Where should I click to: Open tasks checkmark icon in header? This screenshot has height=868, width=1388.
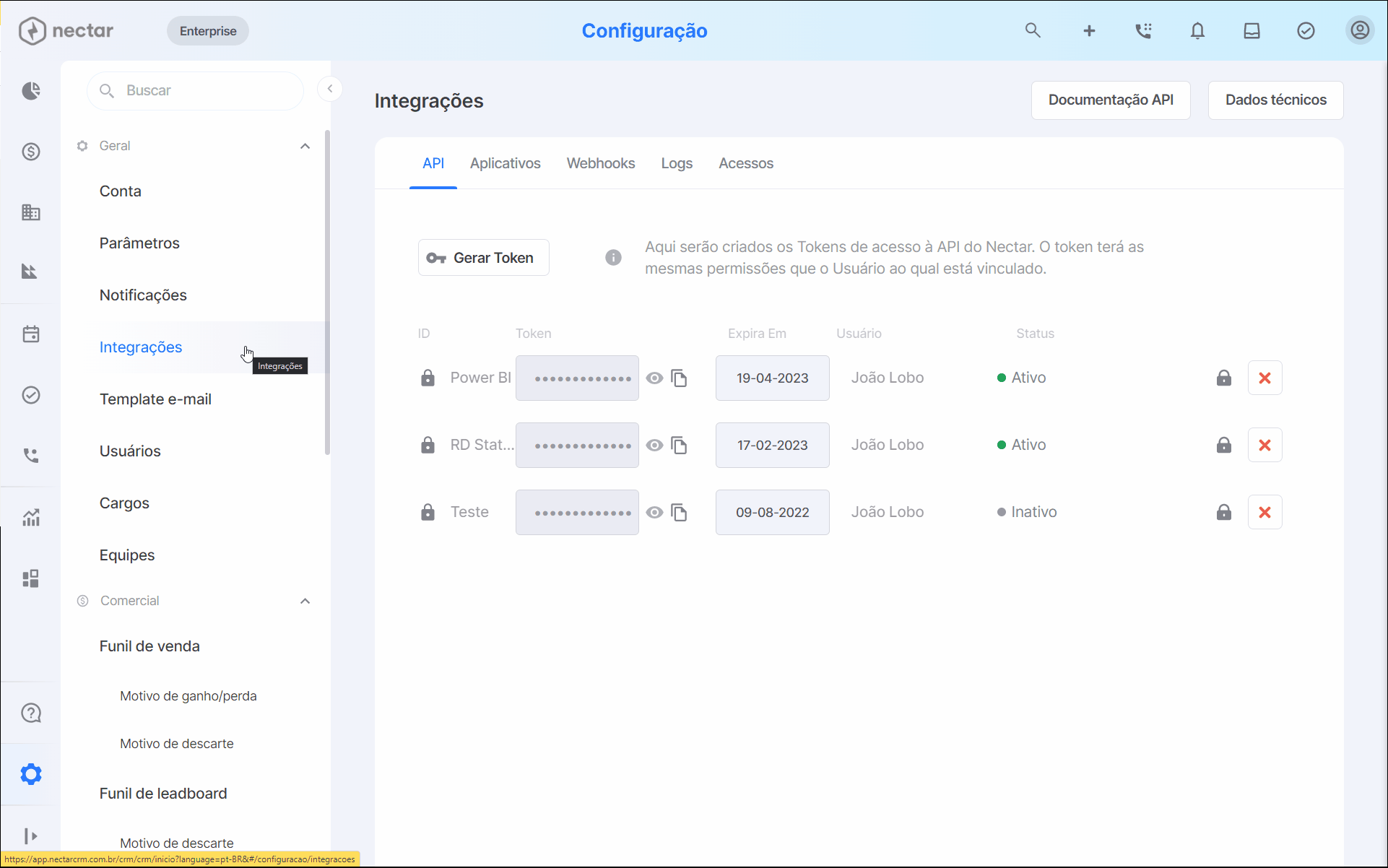[1306, 30]
